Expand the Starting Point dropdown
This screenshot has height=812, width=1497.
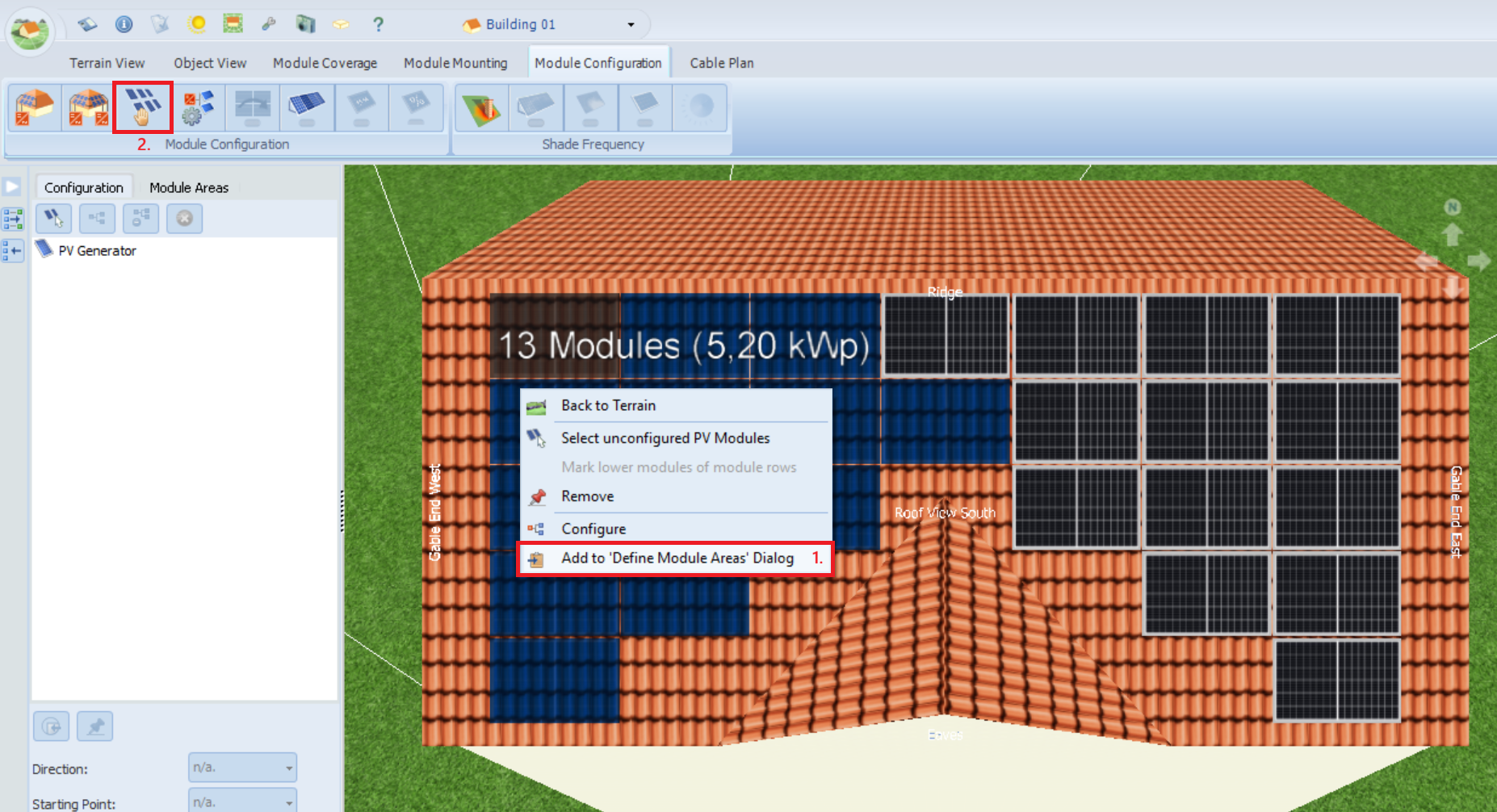pos(288,802)
